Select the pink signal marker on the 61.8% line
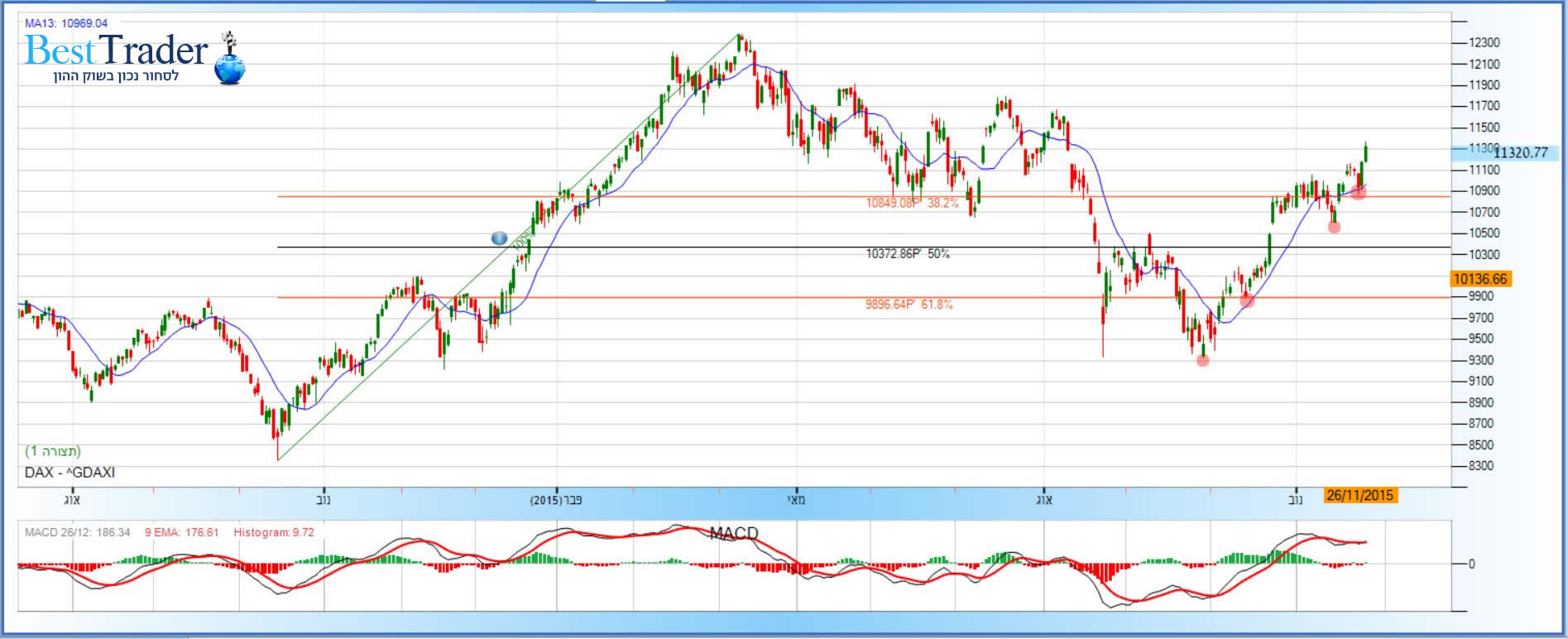Image resolution: width=1568 pixels, height=639 pixels. tap(1247, 301)
